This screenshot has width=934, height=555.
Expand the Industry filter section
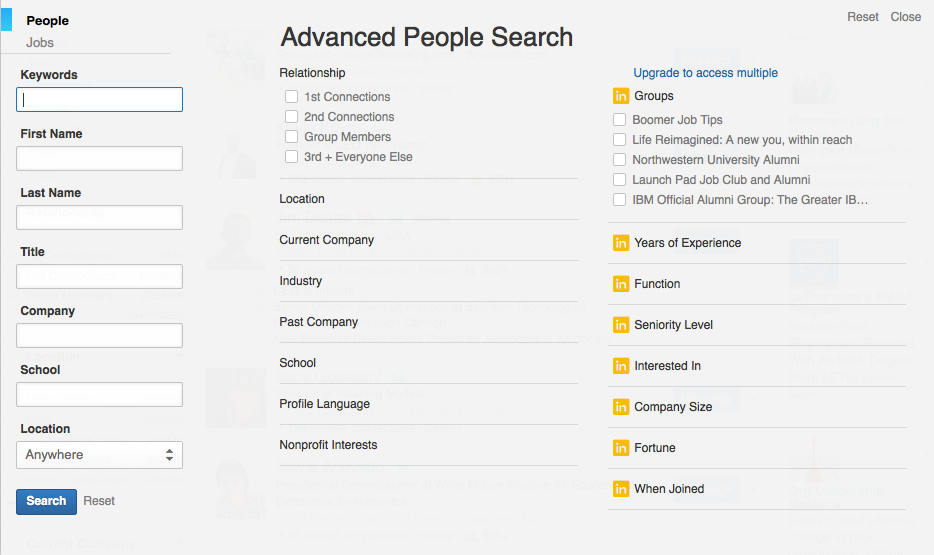[301, 281]
